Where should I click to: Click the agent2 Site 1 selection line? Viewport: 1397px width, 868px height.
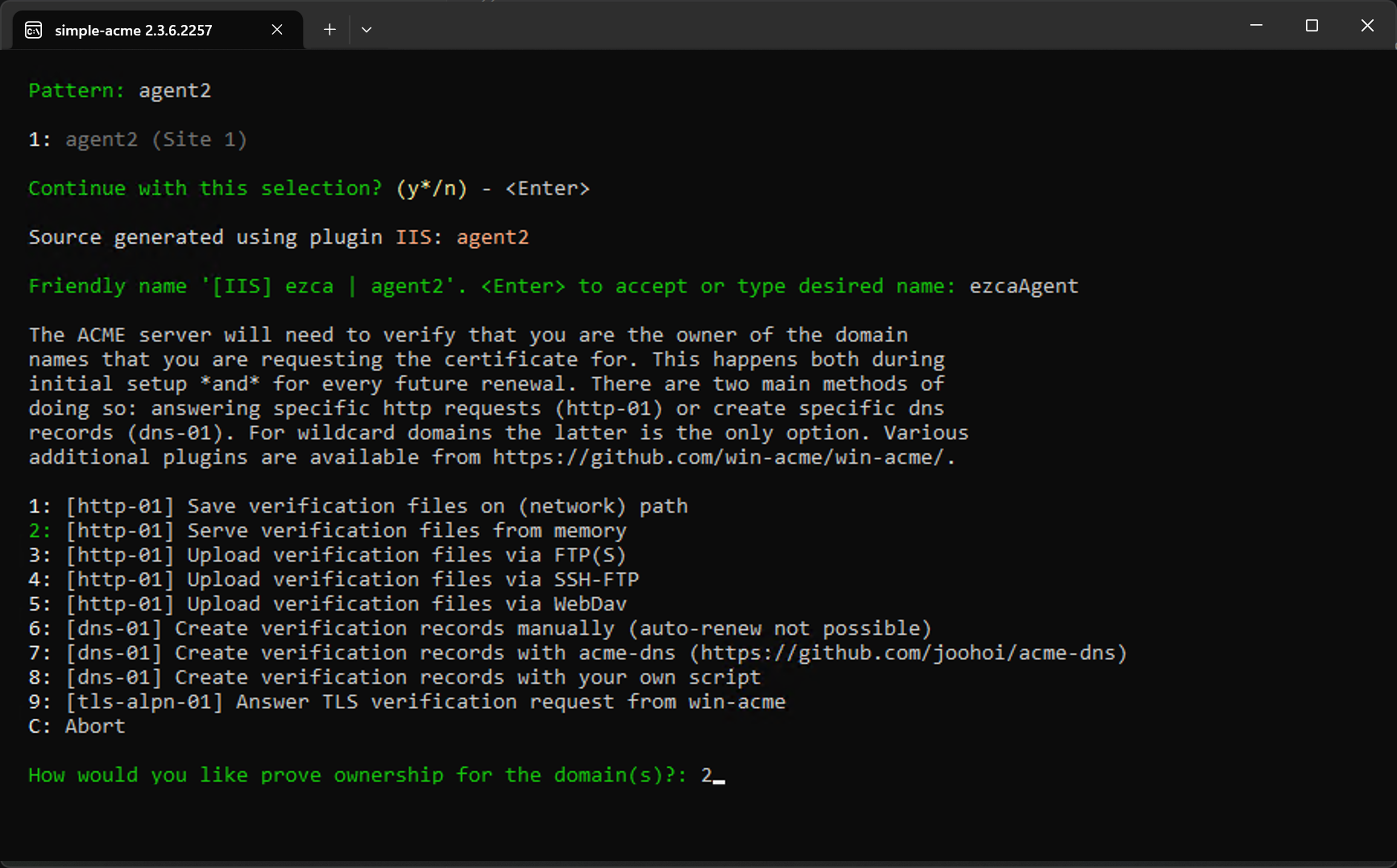pyautogui.click(x=138, y=139)
